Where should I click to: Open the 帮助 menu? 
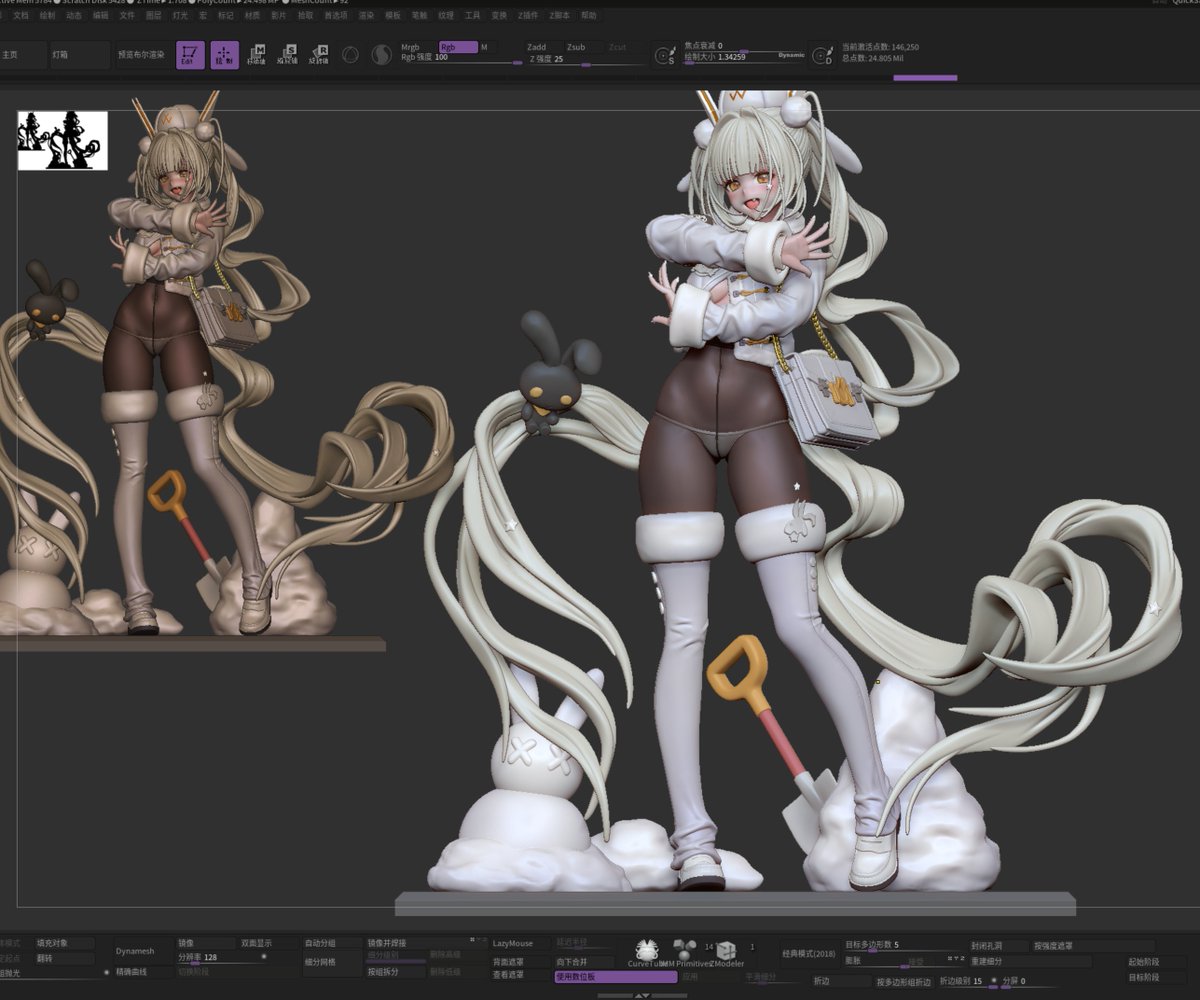(589, 16)
